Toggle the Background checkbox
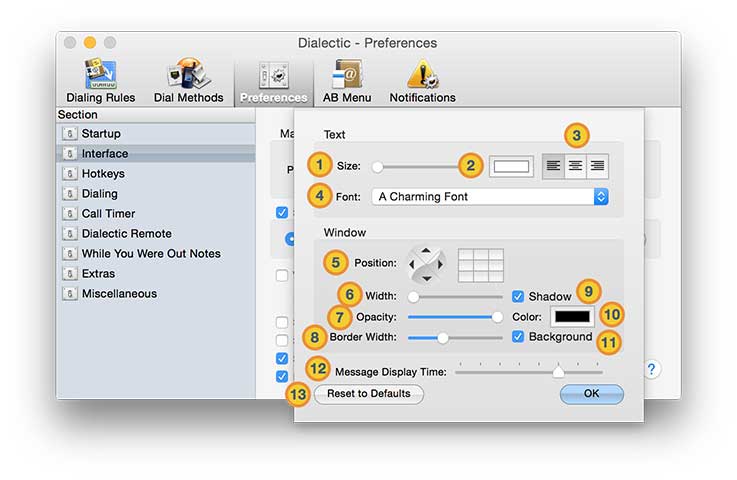737x480 pixels. tap(517, 337)
